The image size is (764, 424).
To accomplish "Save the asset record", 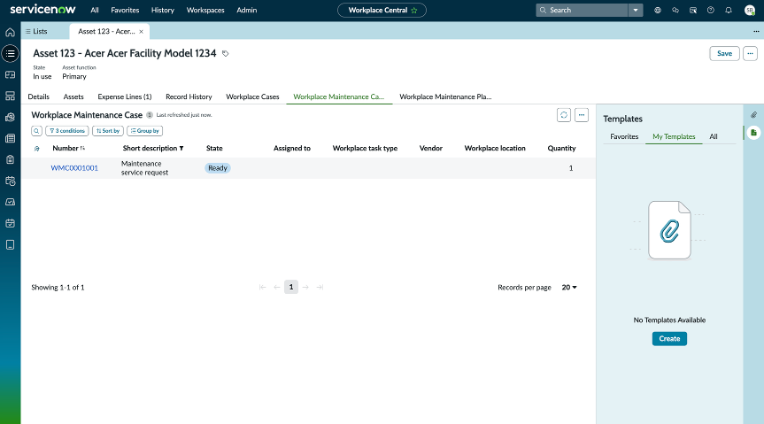I will [725, 54].
